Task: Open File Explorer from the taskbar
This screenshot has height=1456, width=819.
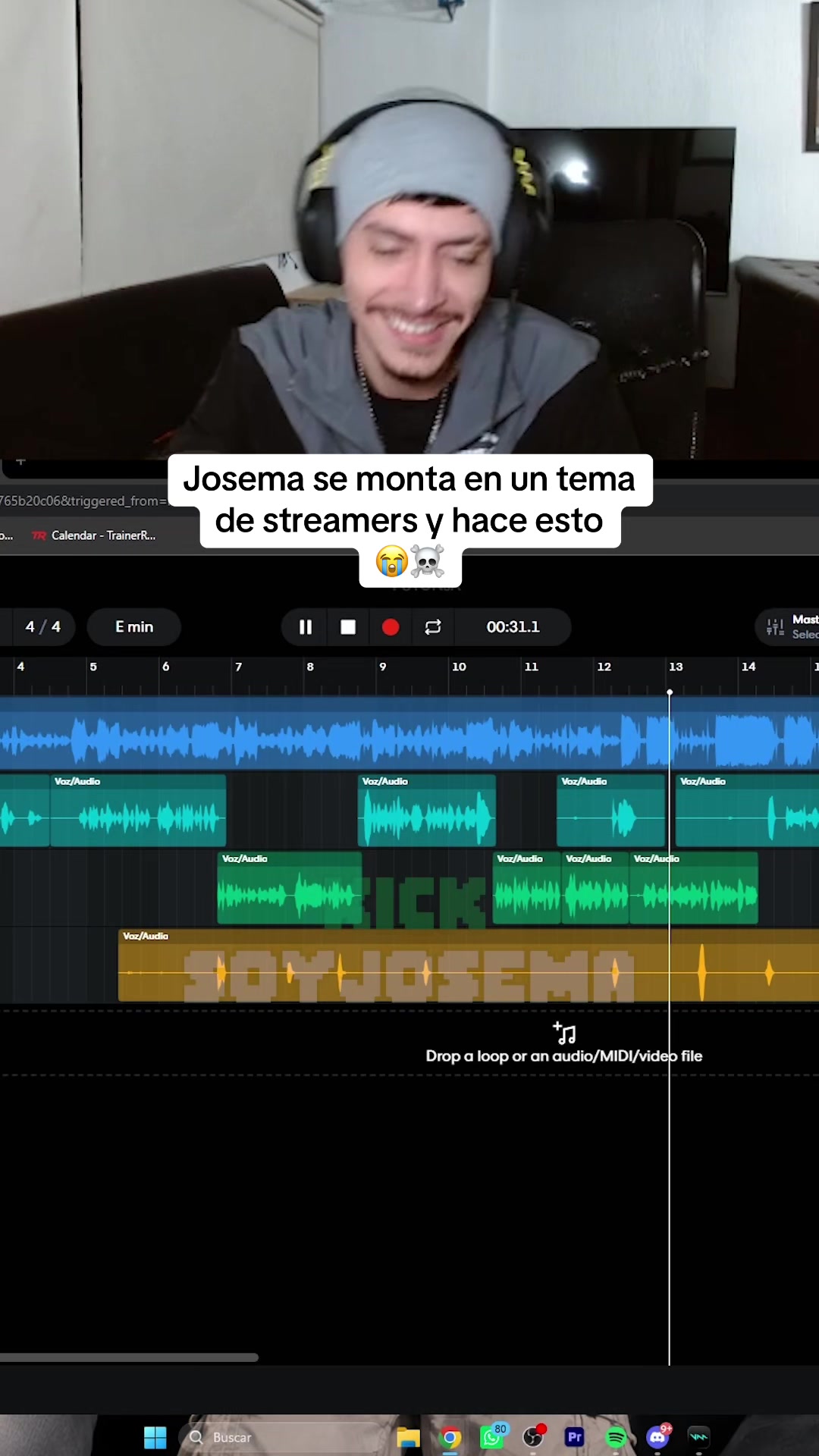Action: (408, 1437)
